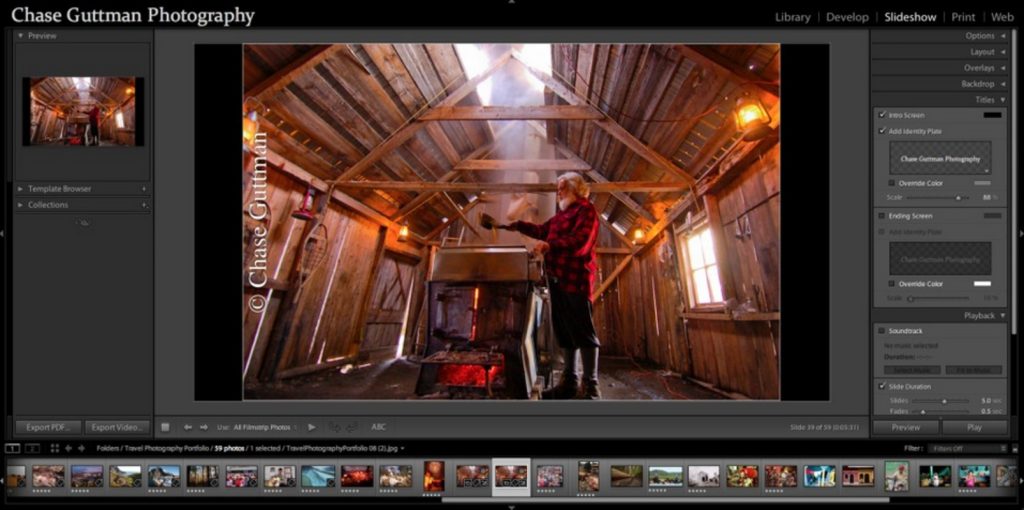
Task: Select second window display icon '2'
Action: (32, 448)
